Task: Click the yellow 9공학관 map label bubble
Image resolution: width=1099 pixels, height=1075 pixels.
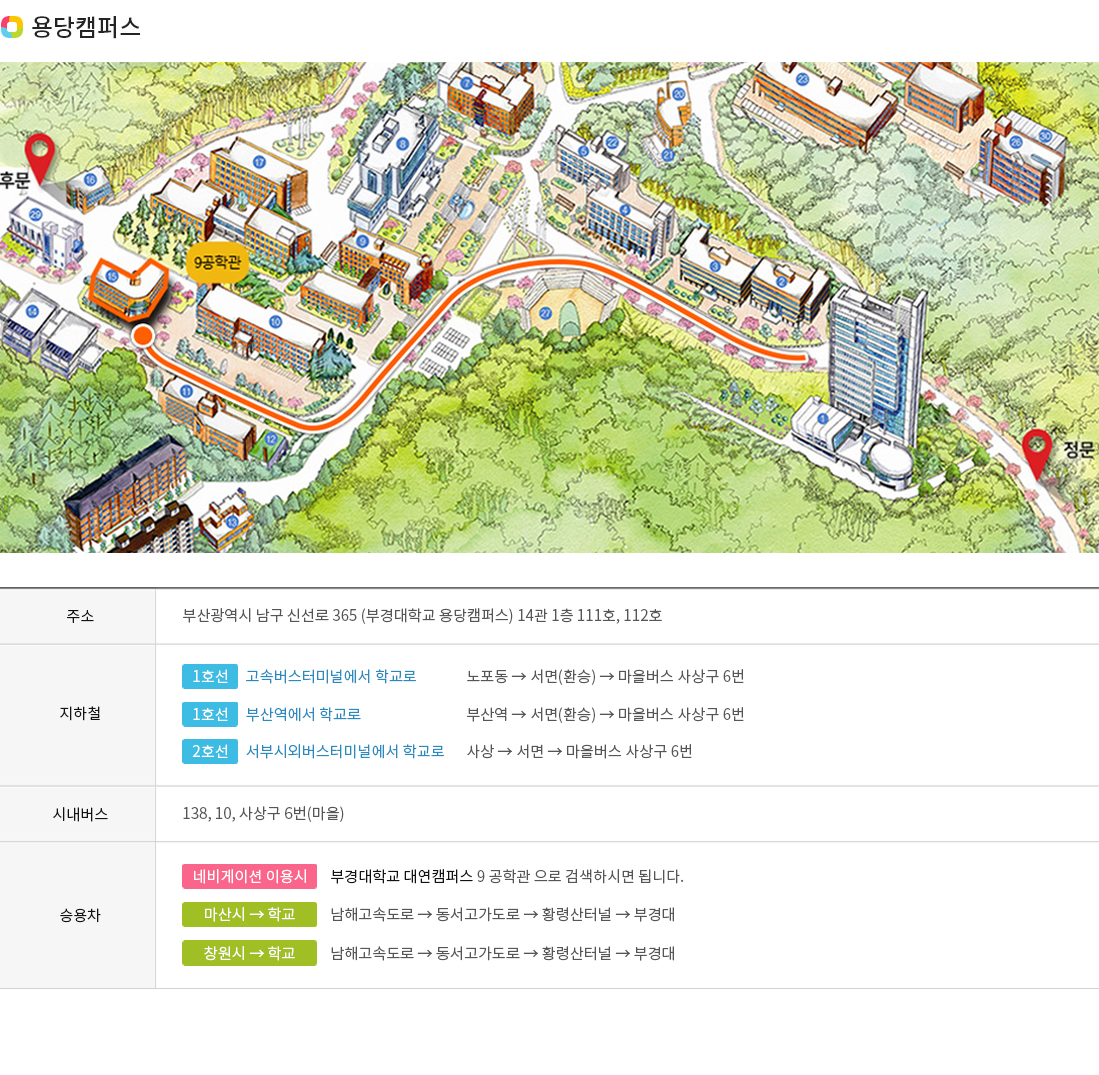Action: point(217,264)
